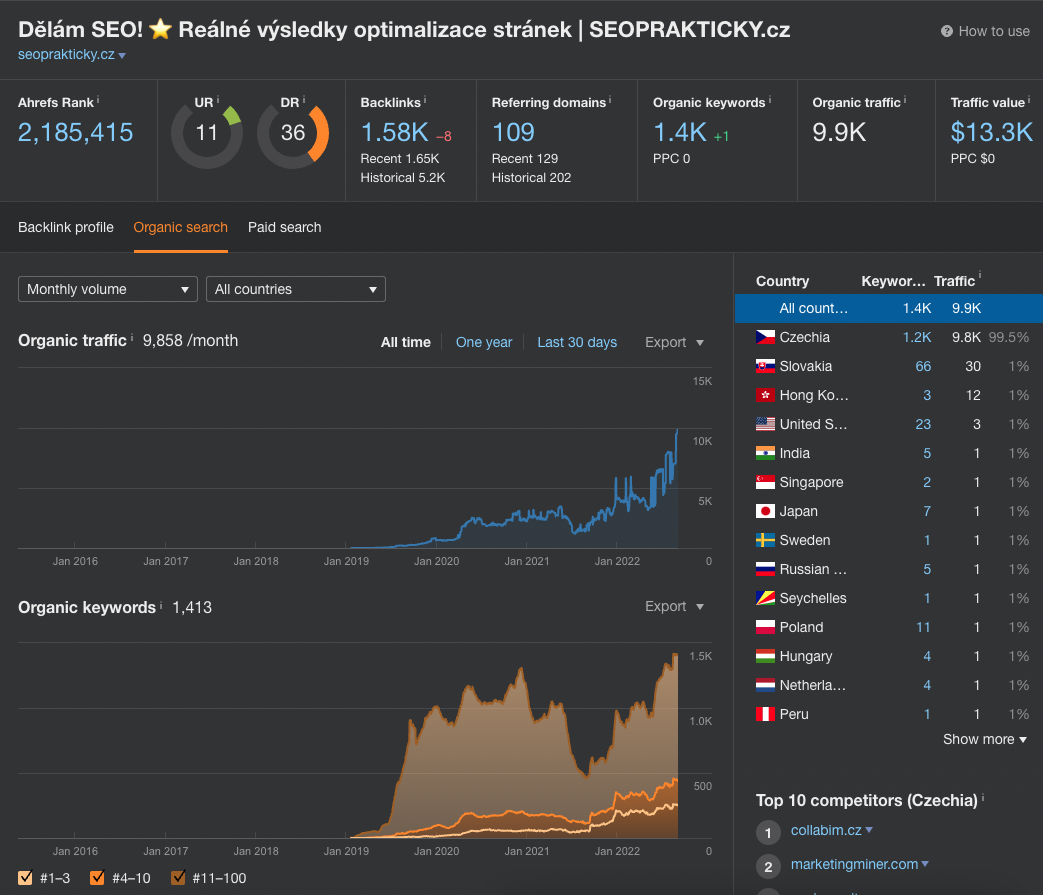The width and height of the screenshot is (1043, 895).
Task: Expand Show more countries
Action: coord(984,739)
